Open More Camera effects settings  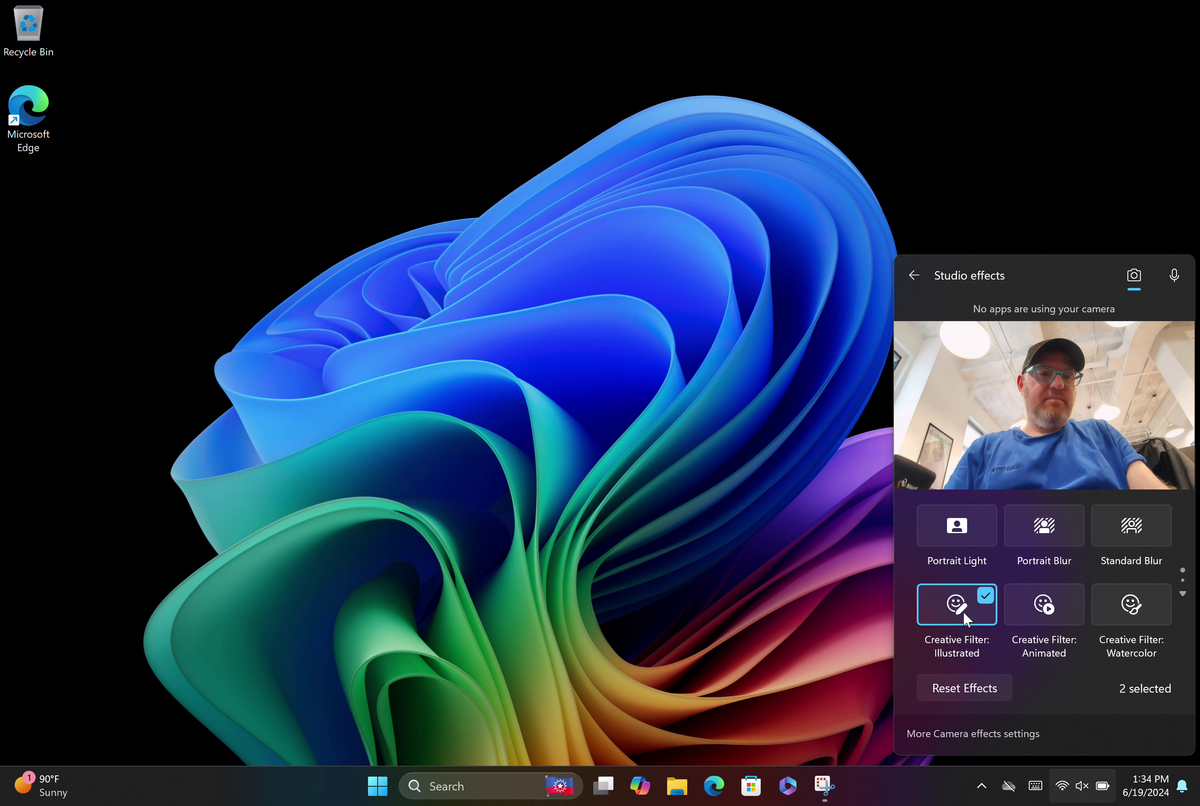click(x=973, y=734)
